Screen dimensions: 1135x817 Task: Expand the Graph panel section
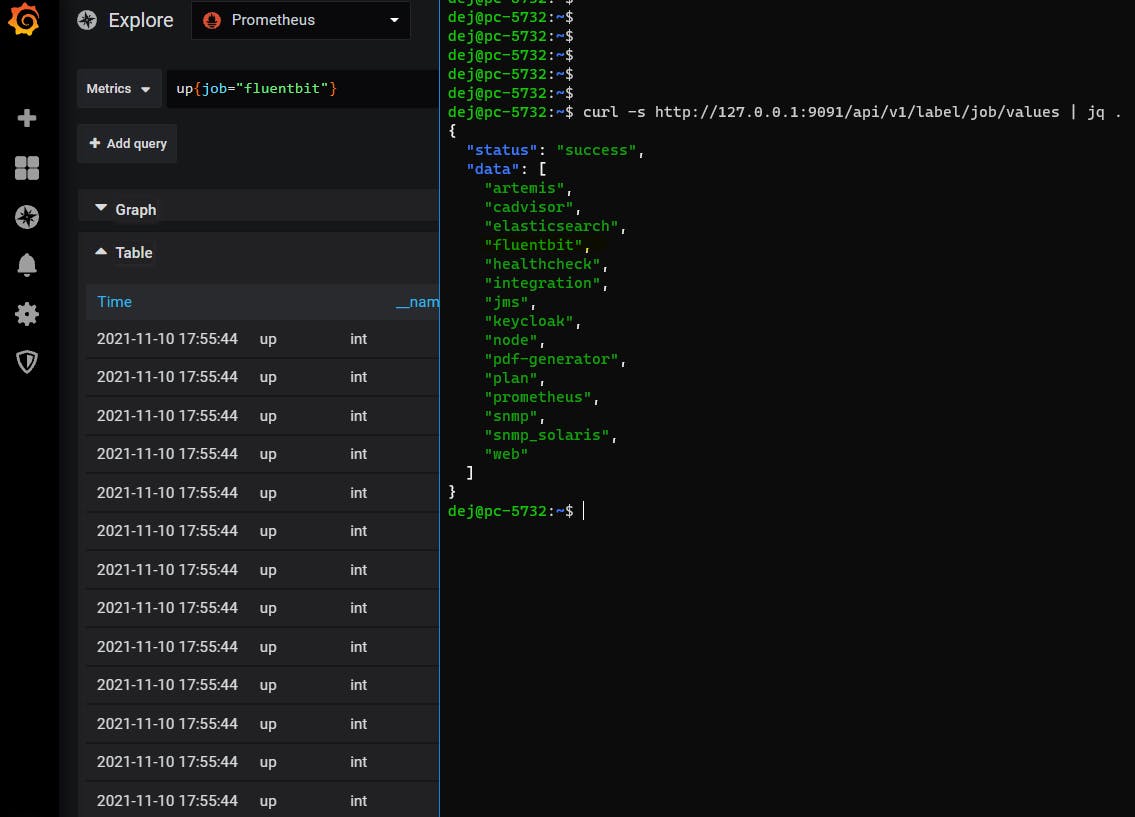pos(126,209)
